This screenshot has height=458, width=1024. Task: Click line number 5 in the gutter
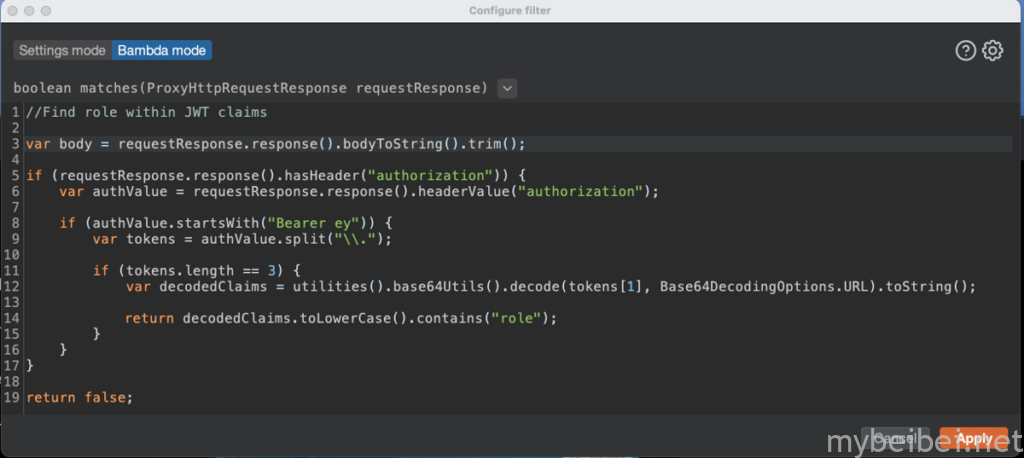coord(16,176)
